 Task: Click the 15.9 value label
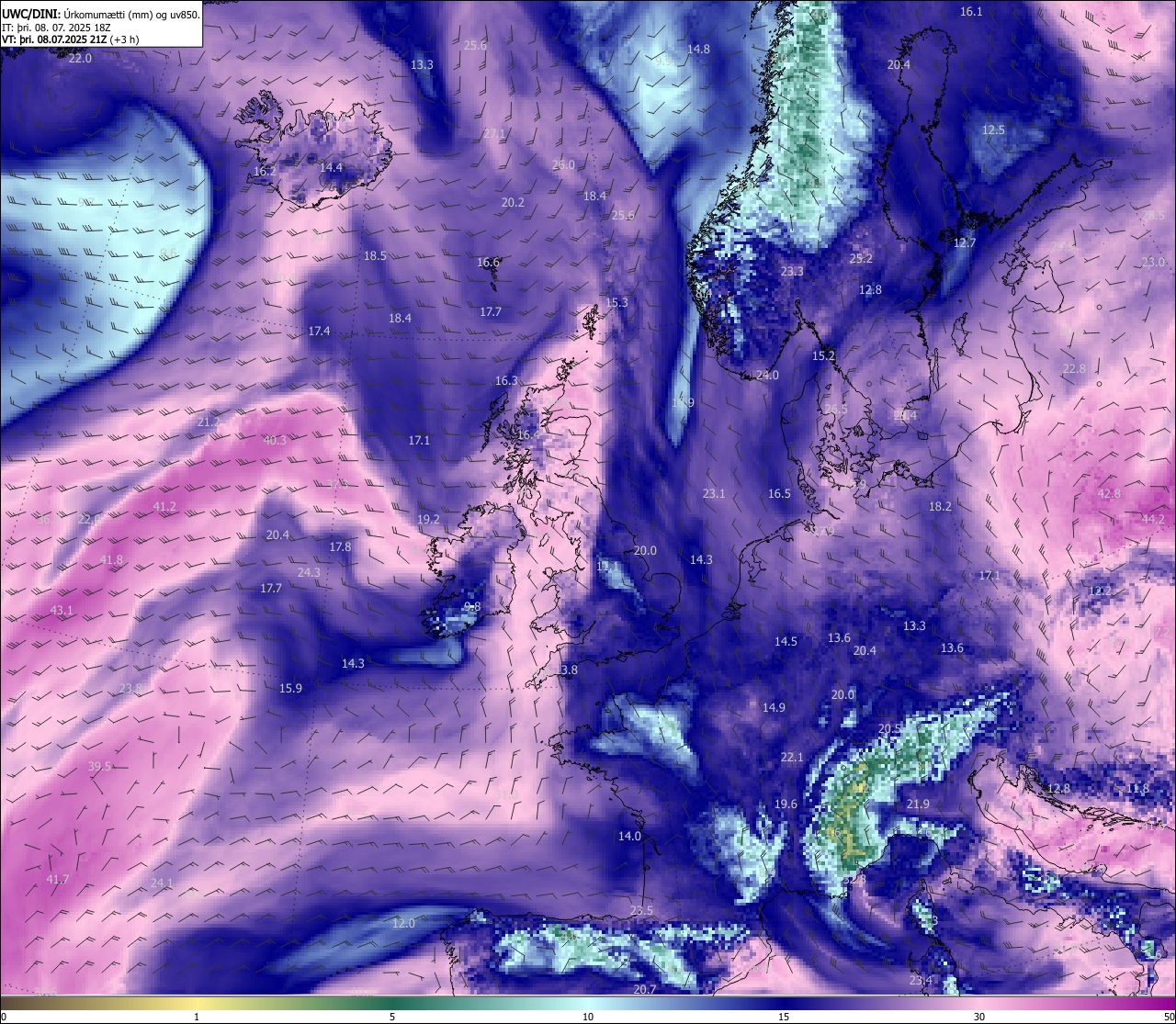[290, 689]
